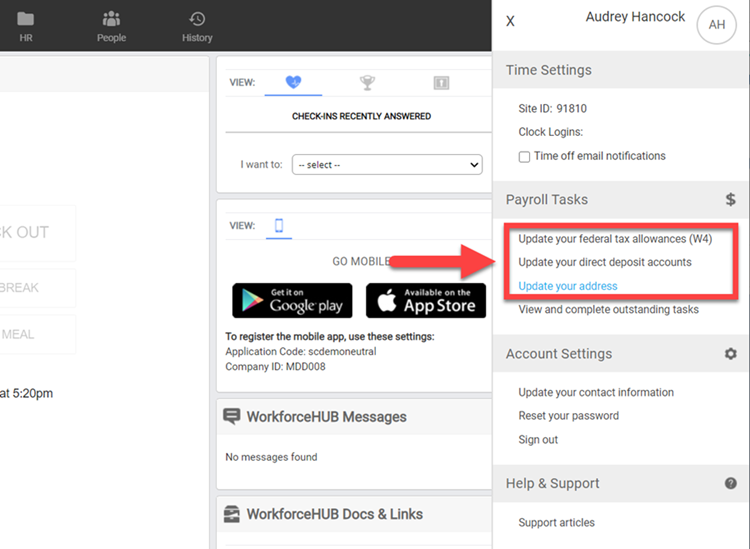Click the AH user avatar
The image size is (750, 549).
[716, 25]
